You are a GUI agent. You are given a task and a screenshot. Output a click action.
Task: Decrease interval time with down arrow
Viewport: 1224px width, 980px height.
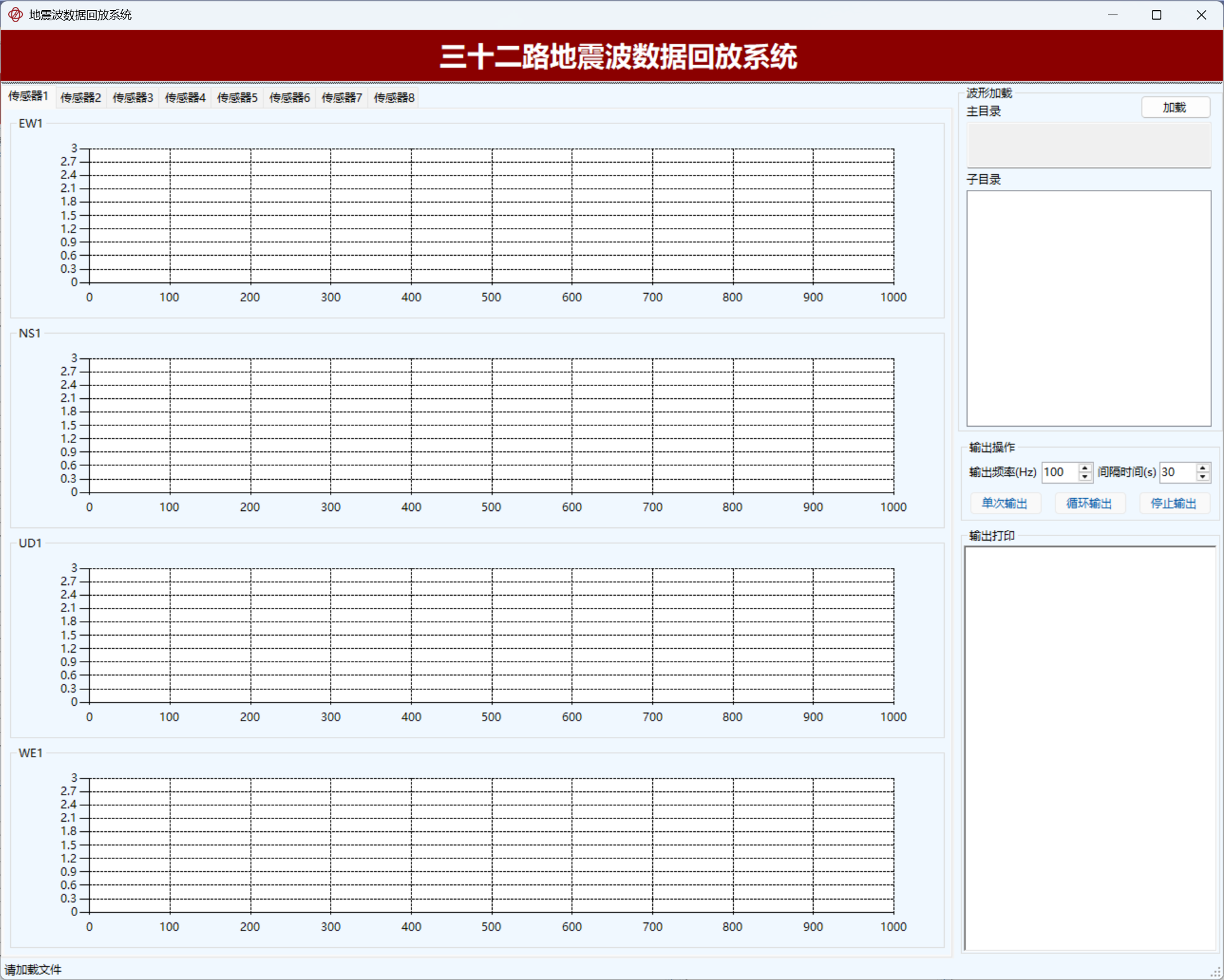(x=1202, y=476)
